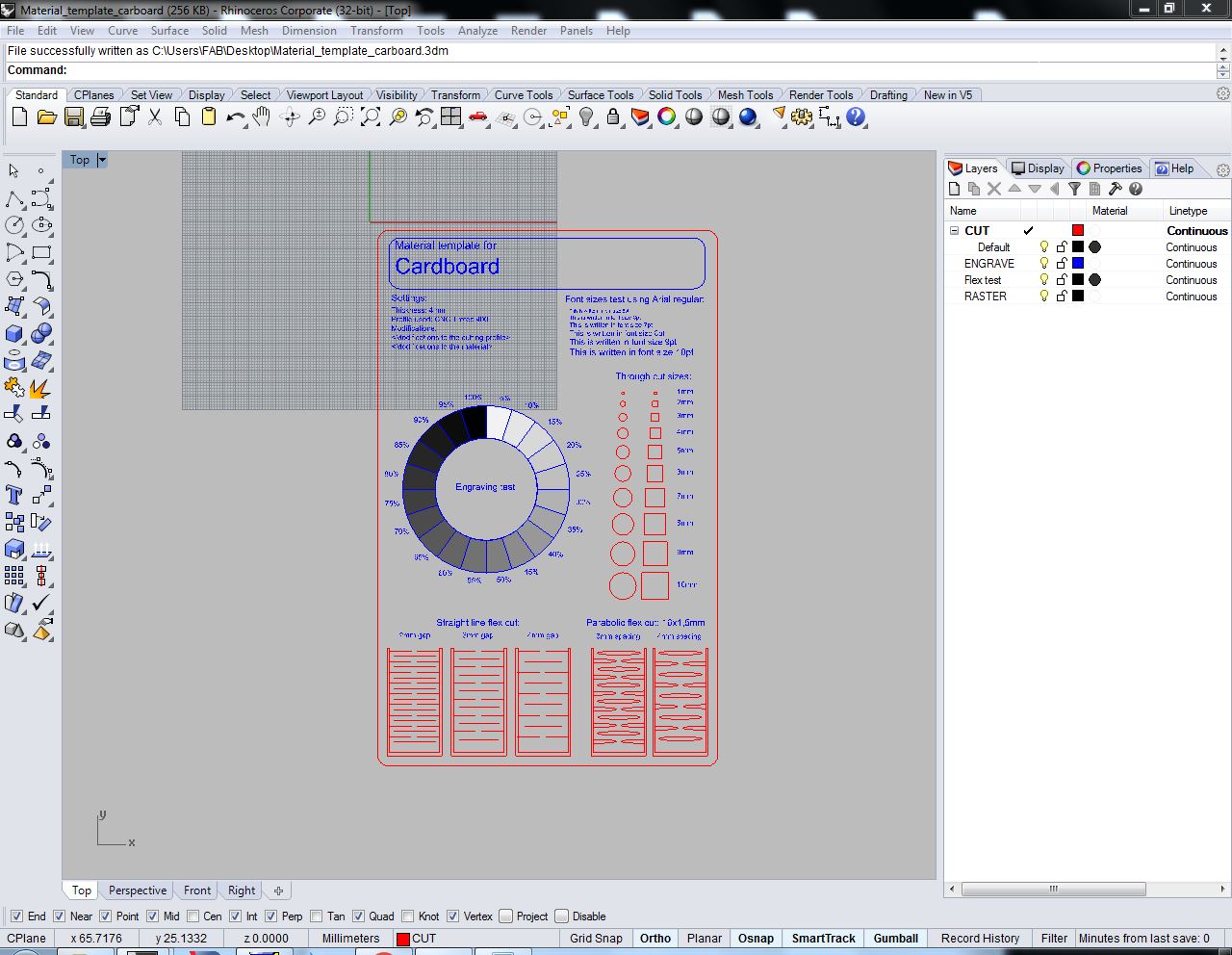Select the Box solid tool
This screenshot has height=955, width=1232.
tap(14, 334)
